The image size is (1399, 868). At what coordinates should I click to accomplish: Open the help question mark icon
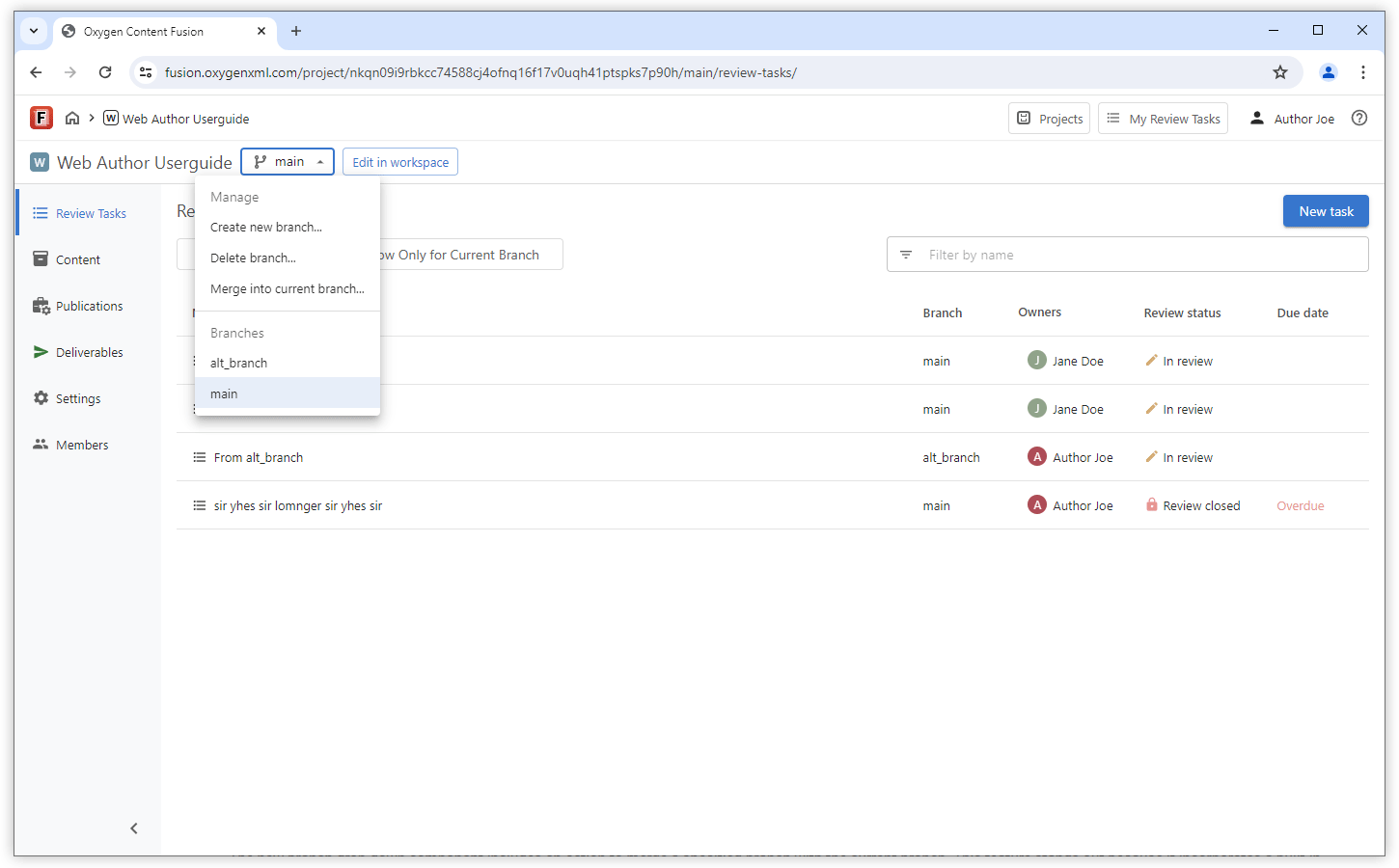1359,118
